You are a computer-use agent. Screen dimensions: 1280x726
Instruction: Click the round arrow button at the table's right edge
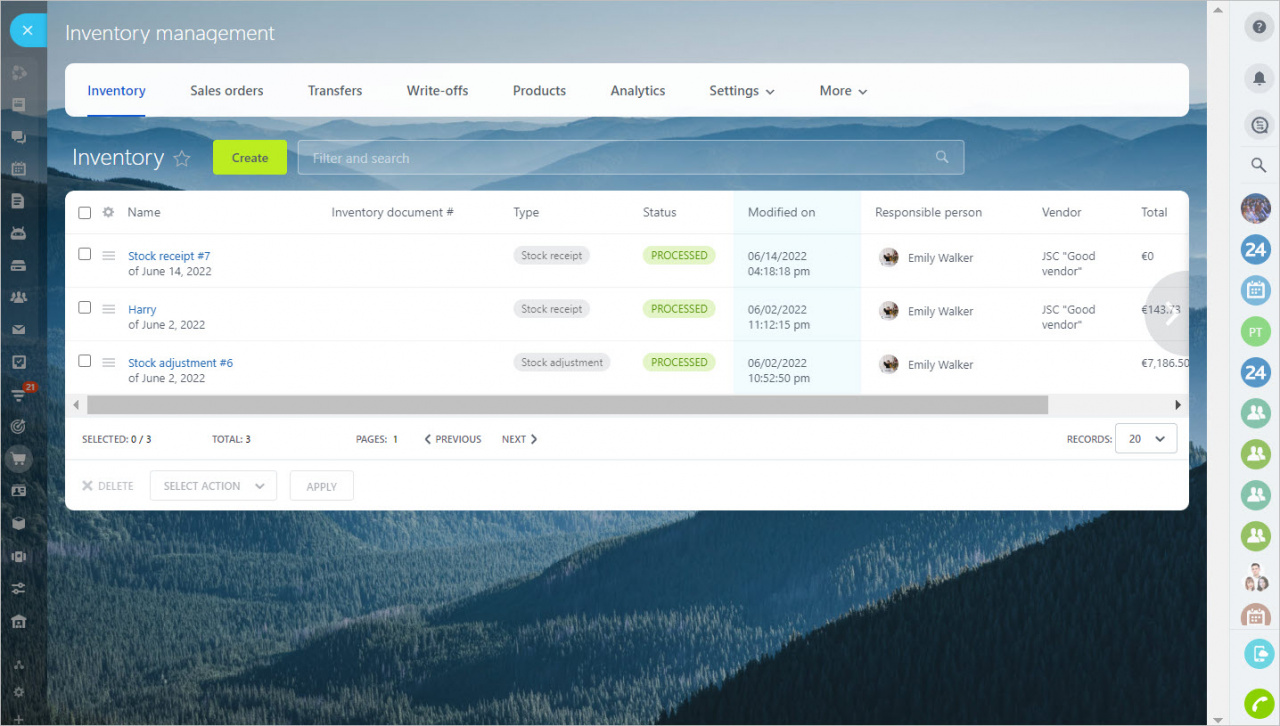1167,312
